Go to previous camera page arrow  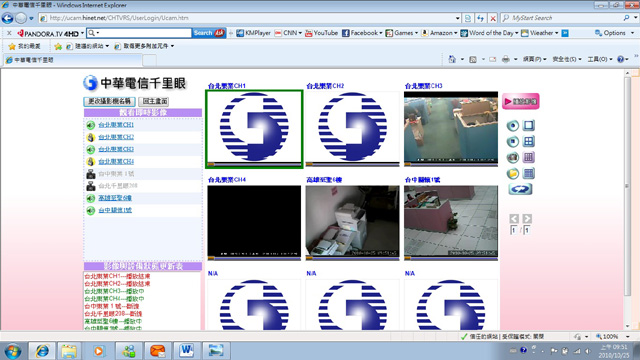coord(514,219)
